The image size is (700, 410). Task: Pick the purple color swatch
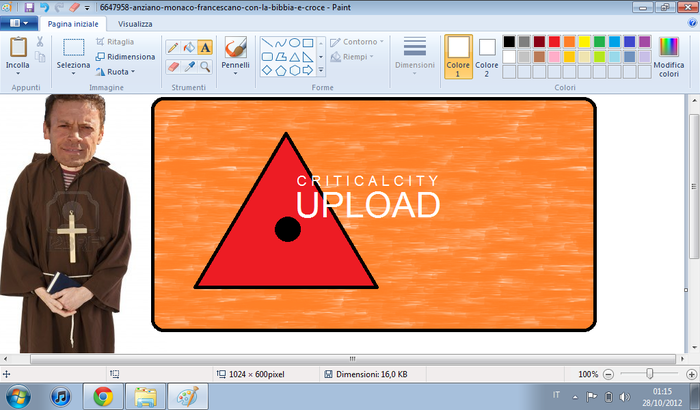point(645,42)
